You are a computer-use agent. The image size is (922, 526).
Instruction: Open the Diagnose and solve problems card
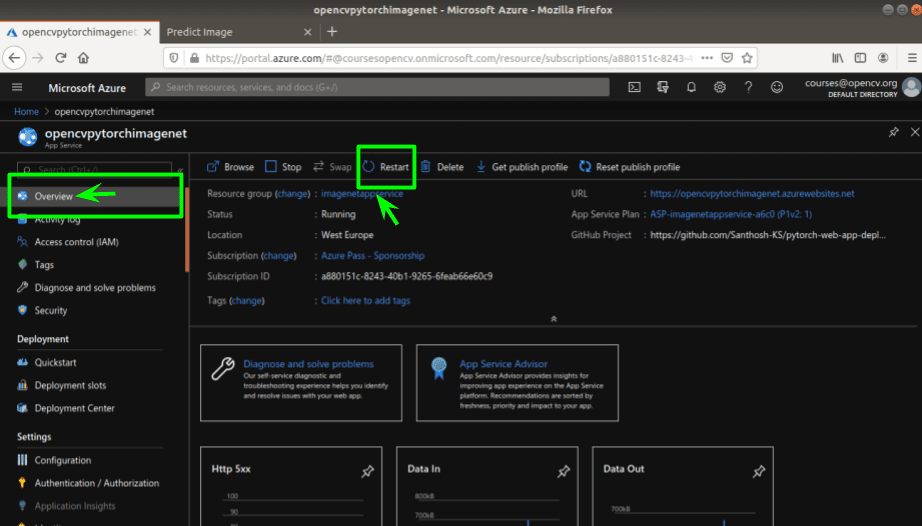(x=301, y=383)
